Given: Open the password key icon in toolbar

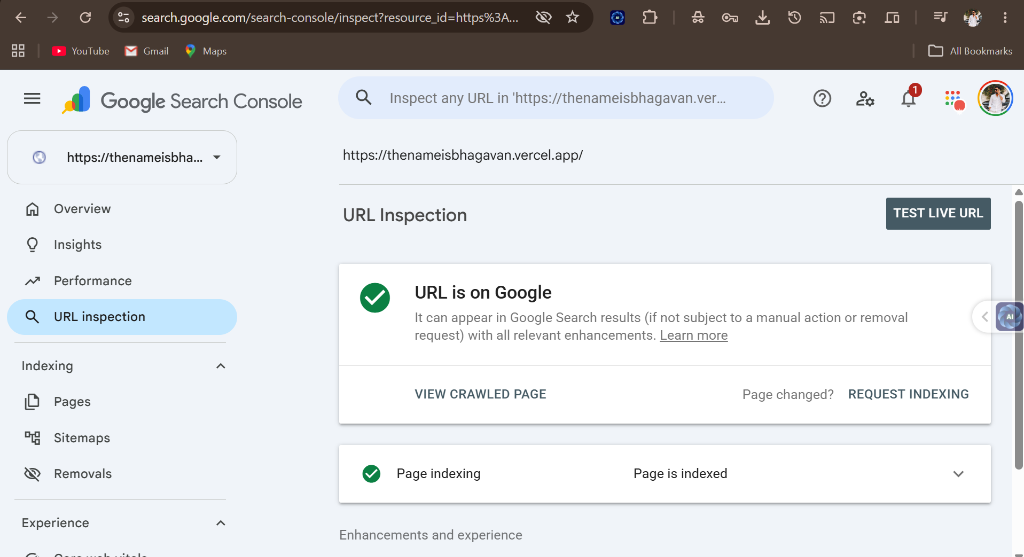Looking at the screenshot, I should click(x=729, y=18).
